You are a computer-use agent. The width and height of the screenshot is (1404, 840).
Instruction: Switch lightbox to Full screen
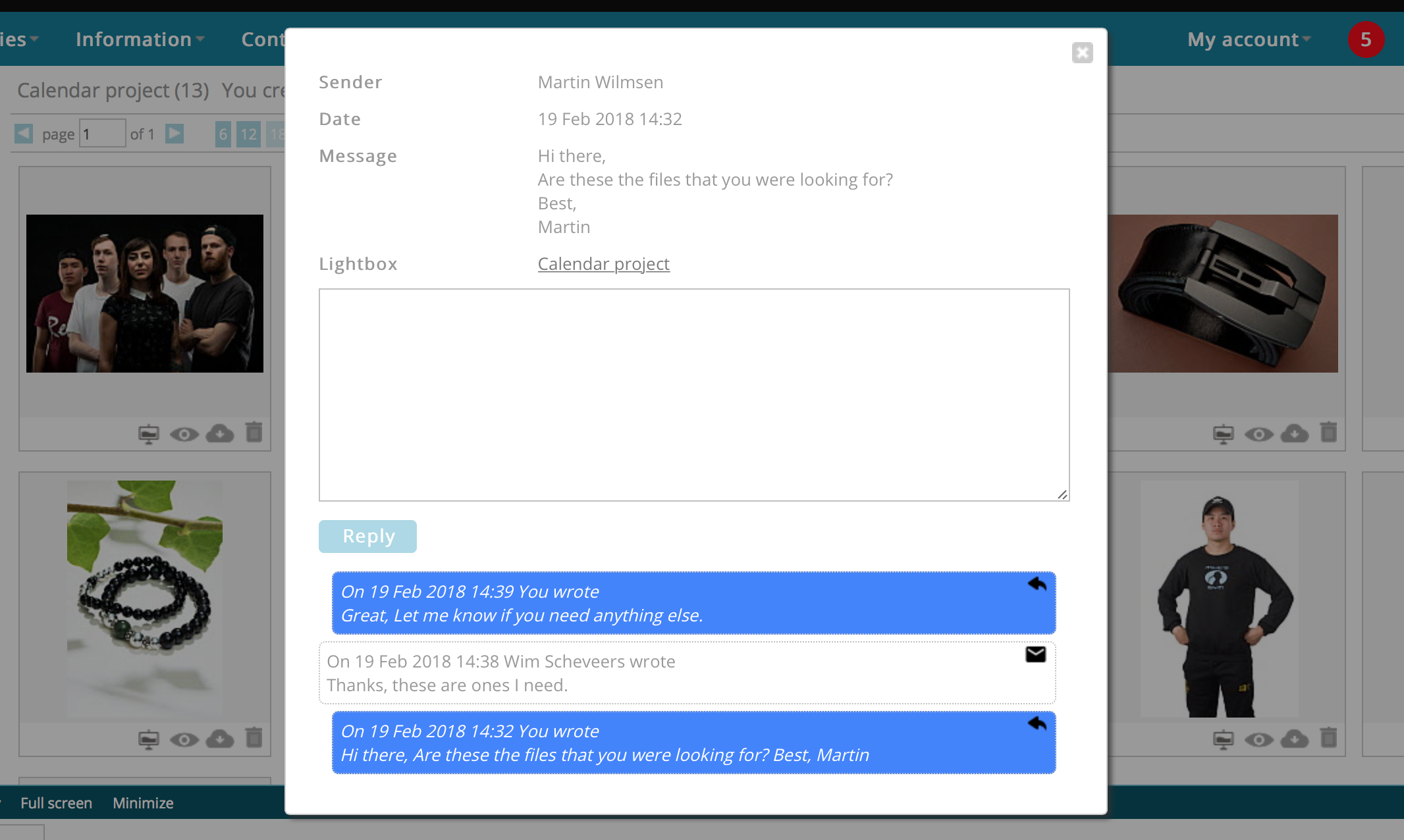[x=56, y=803]
